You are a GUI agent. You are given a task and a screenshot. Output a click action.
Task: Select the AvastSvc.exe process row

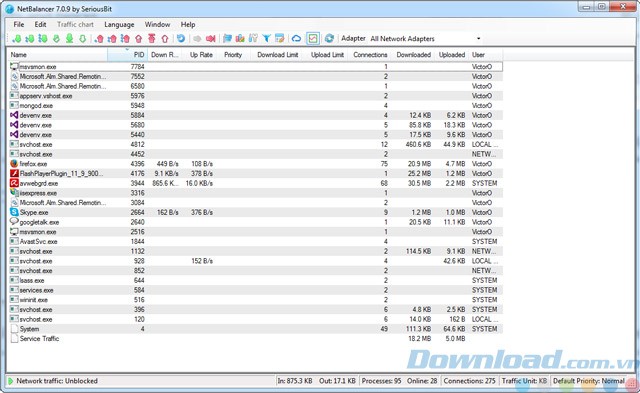click(256, 241)
